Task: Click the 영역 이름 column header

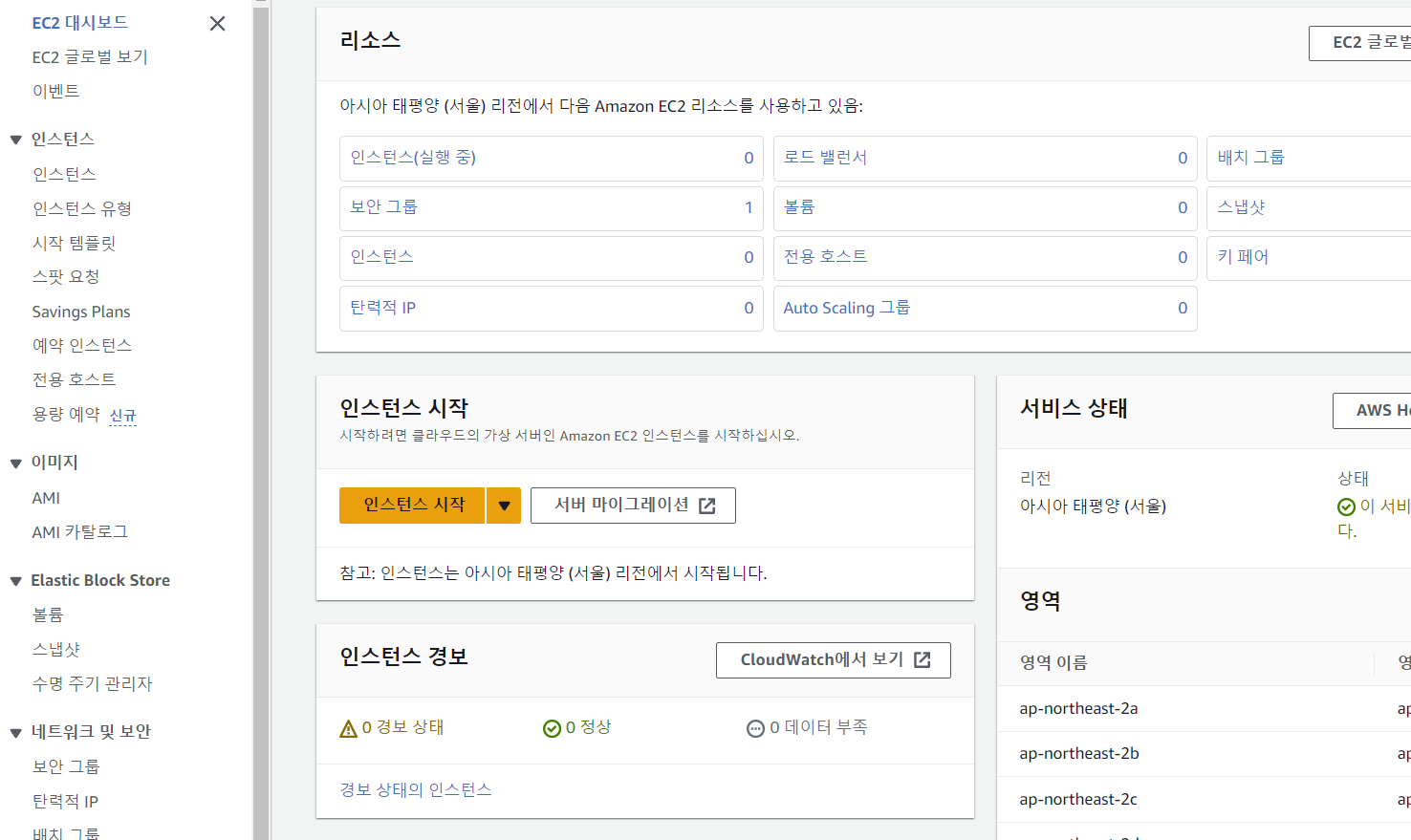Action: (x=1053, y=663)
